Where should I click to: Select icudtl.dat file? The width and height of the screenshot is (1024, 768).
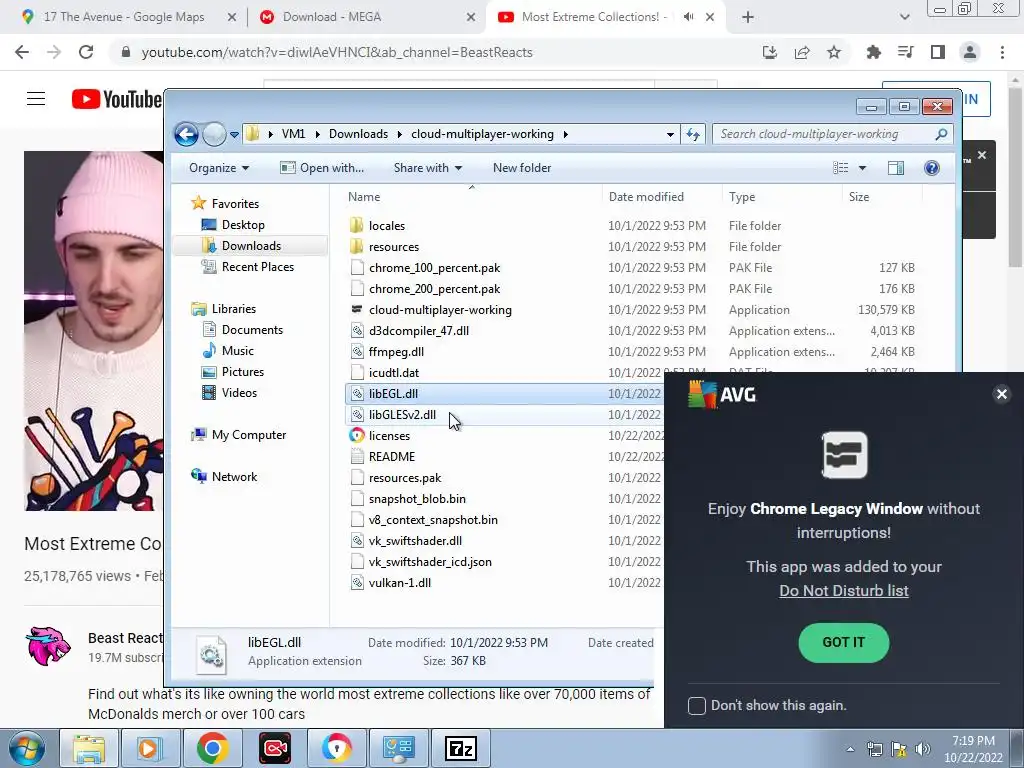coord(394,373)
